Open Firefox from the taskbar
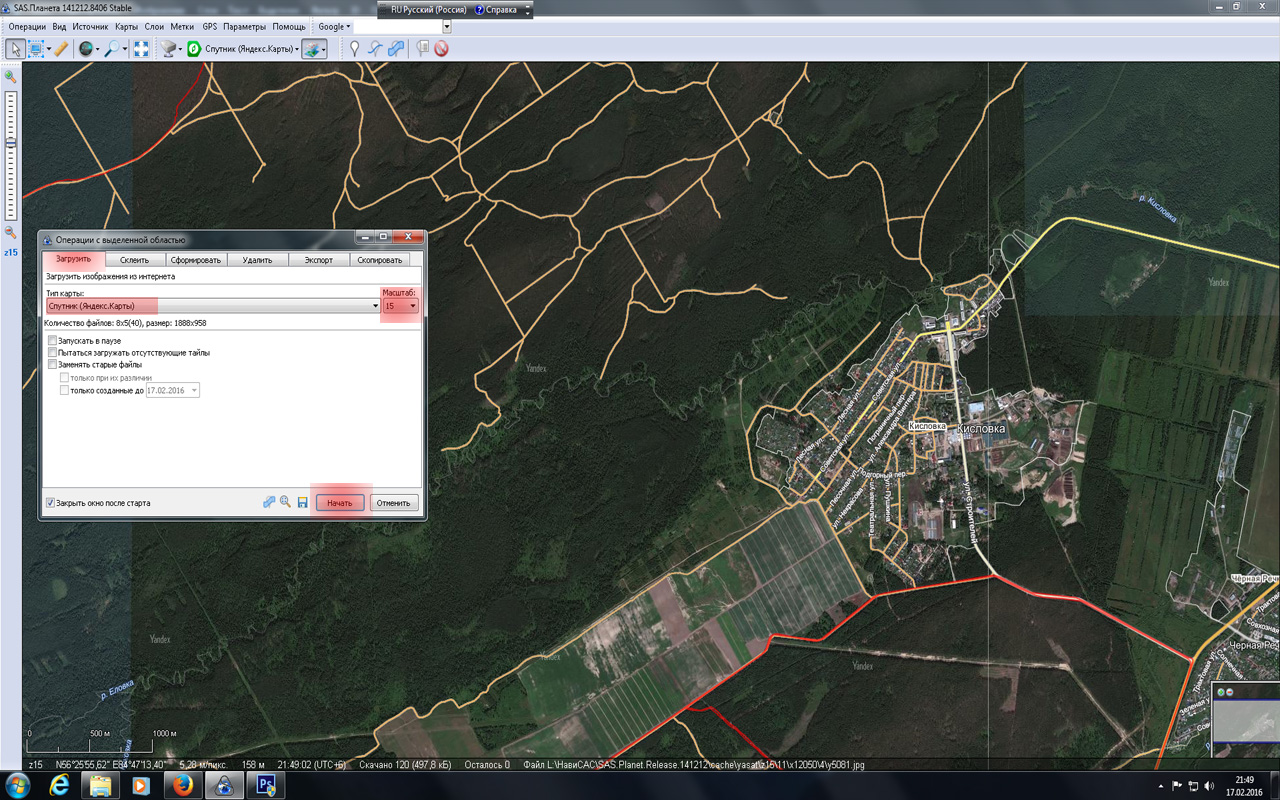Screen dimensions: 1280x800 181,785
